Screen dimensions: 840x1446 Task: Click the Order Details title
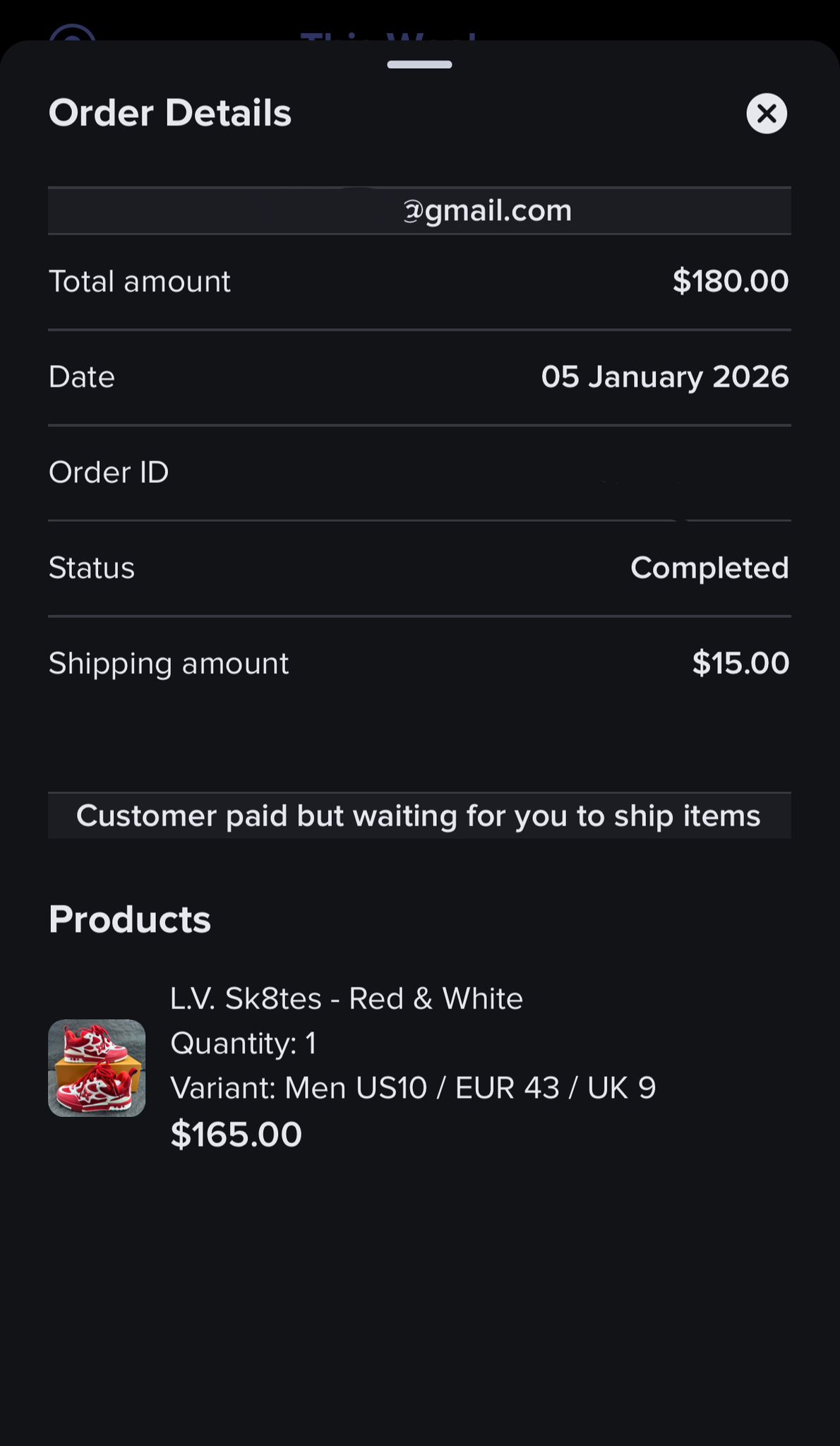point(170,113)
